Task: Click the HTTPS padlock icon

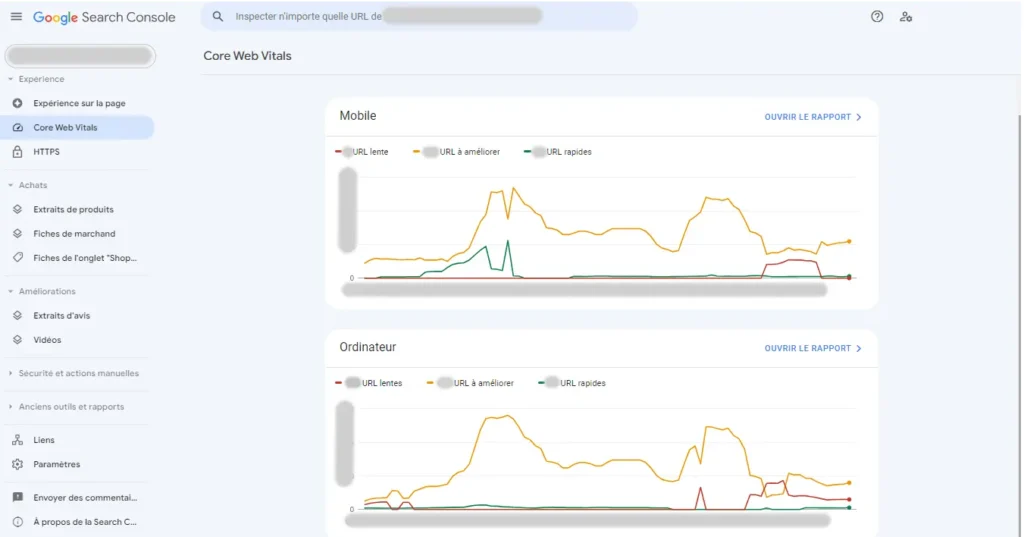Action: tap(18, 152)
